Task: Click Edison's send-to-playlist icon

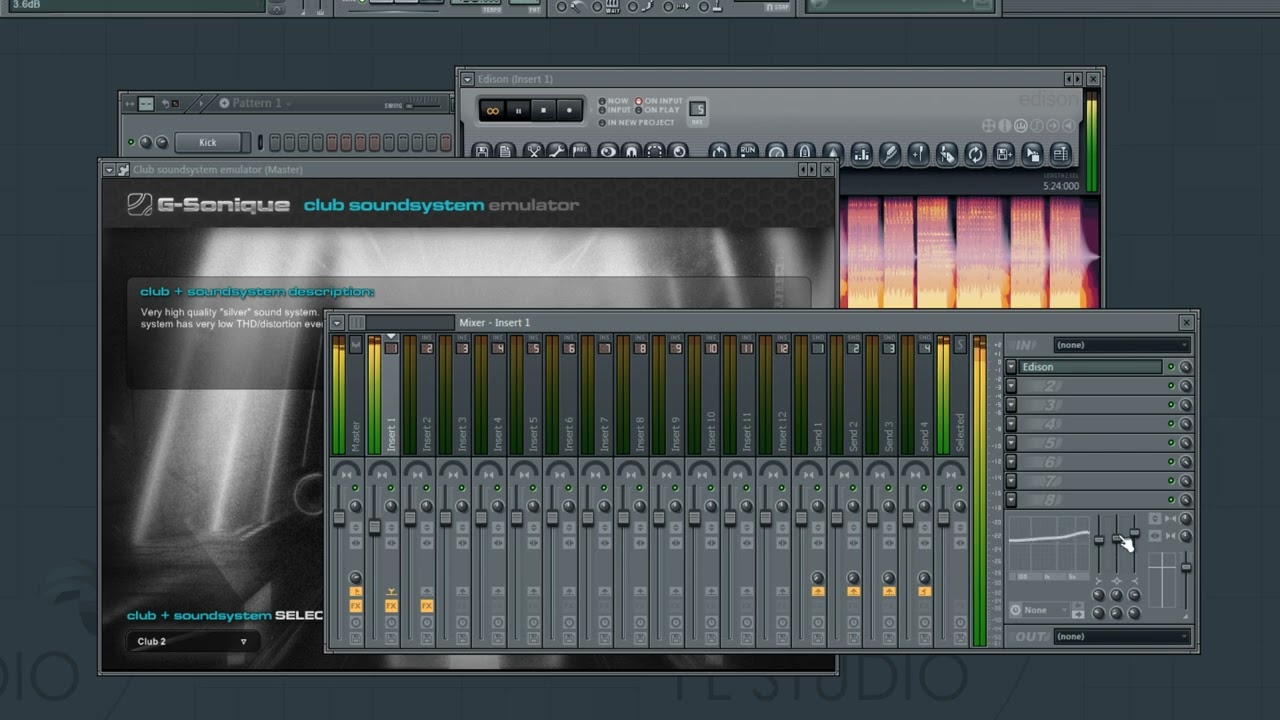Action: pyautogui.click(x=1004, y=154)
